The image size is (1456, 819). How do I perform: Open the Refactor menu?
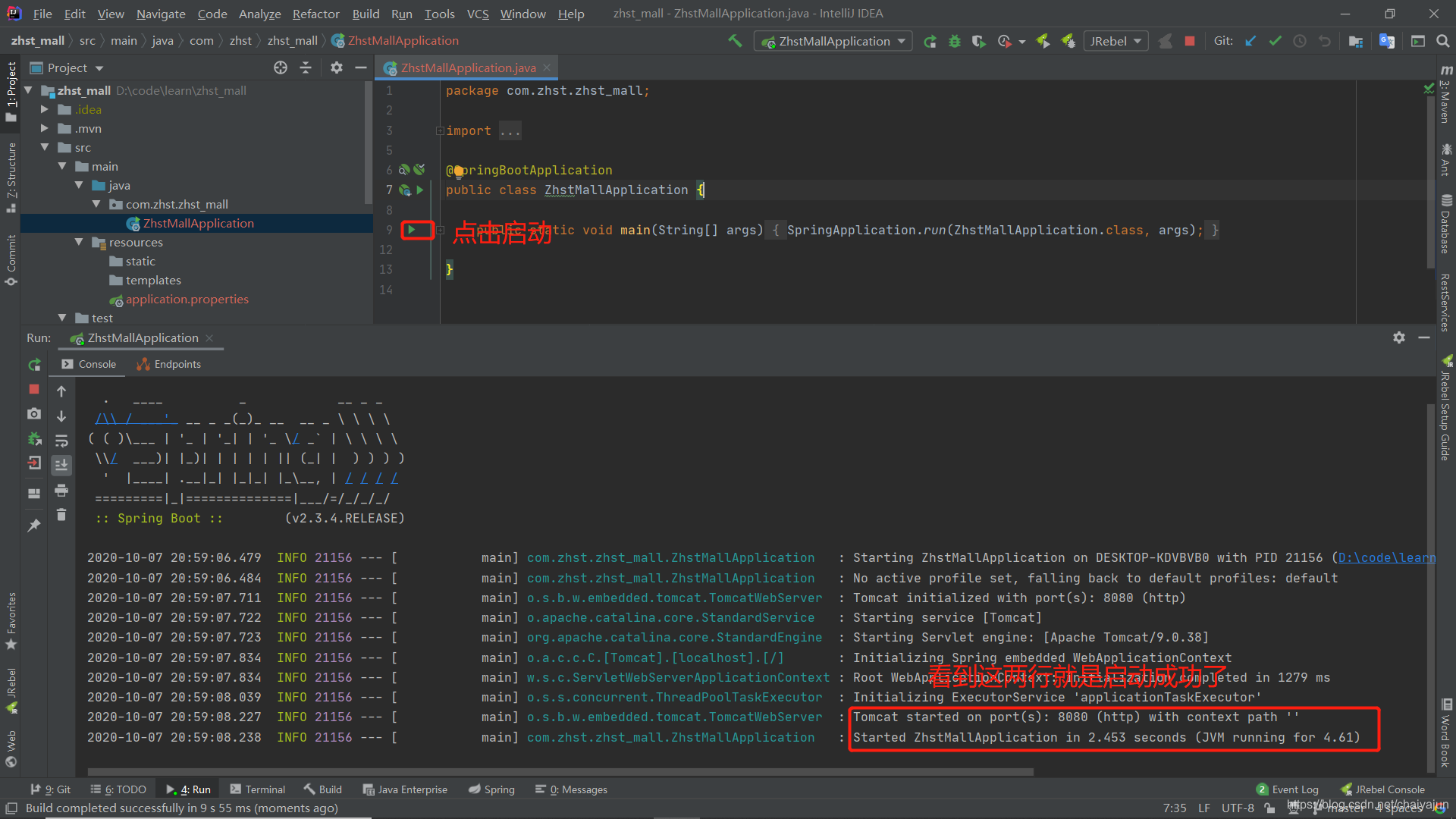[x=315, y=14]
